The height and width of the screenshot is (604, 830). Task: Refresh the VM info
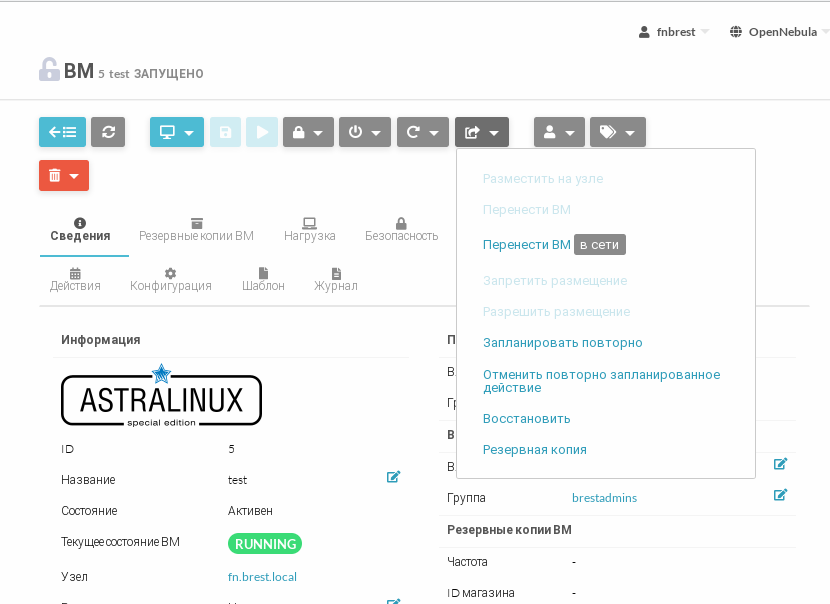pyautogui.click(x=108, y=132)
